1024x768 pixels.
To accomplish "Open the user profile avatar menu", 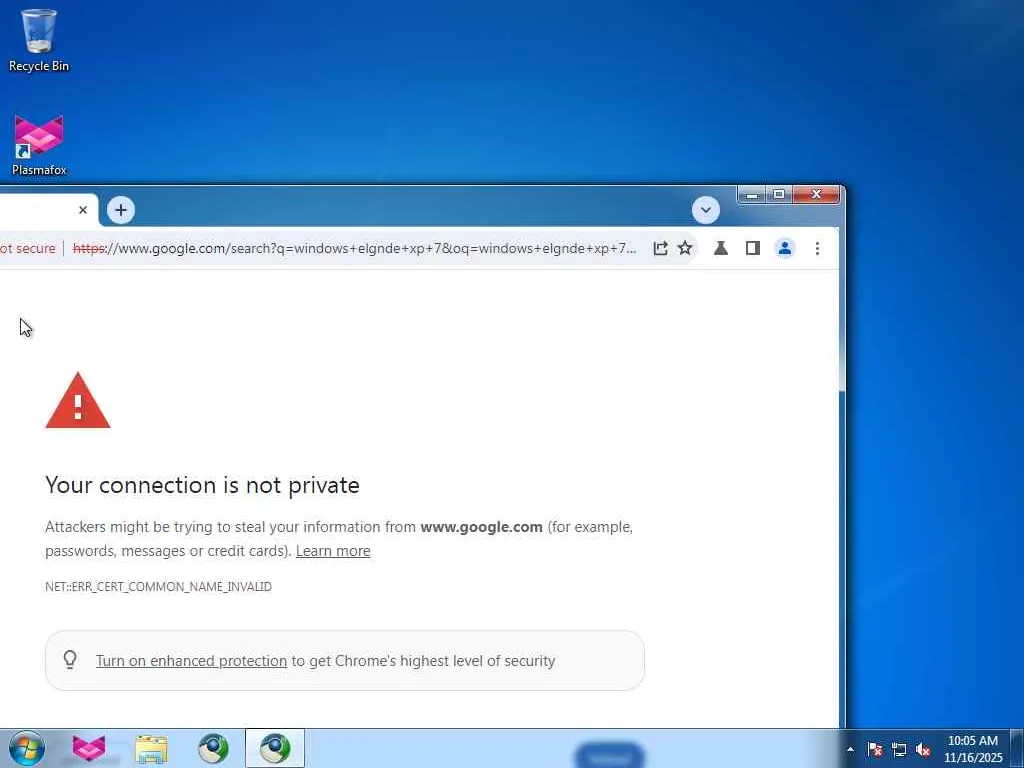I will [784, 248].
